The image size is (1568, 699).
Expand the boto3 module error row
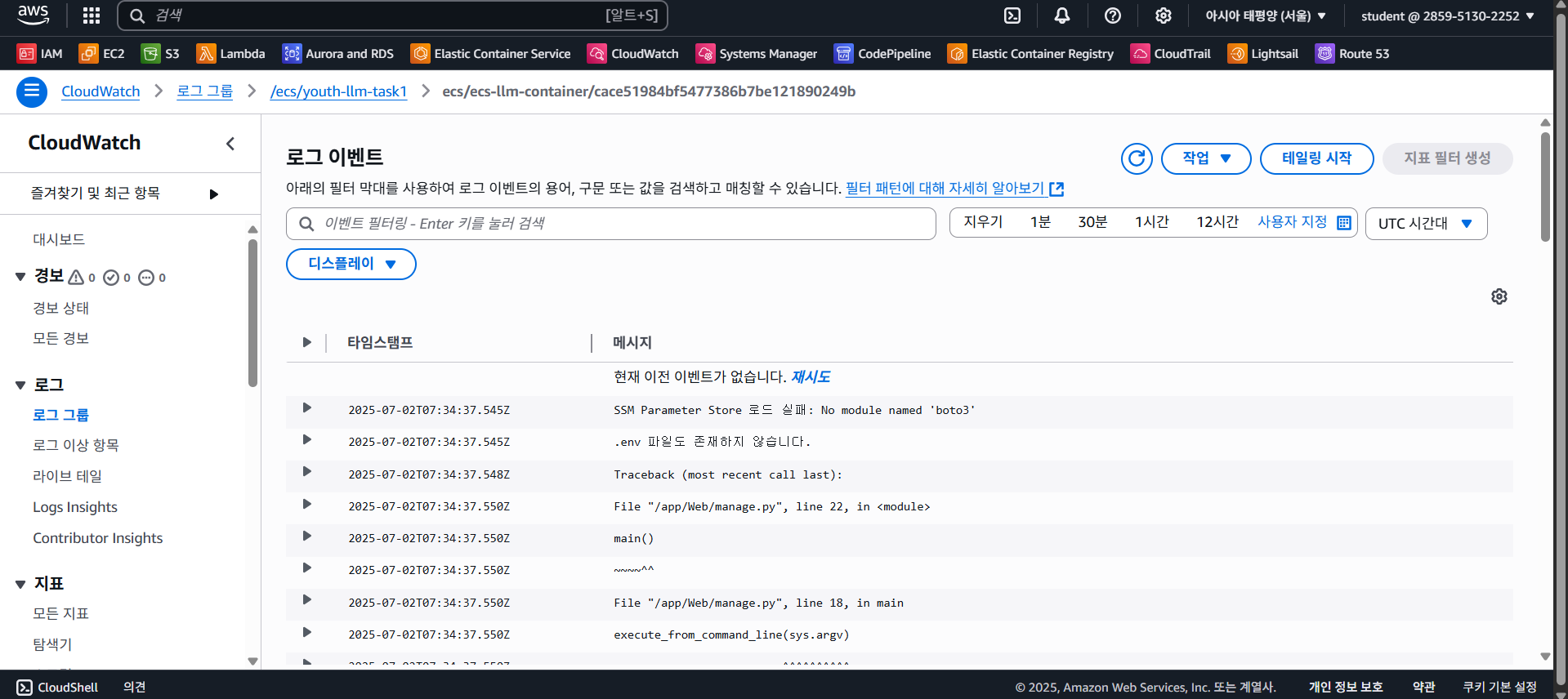click(x=306, y=407)
